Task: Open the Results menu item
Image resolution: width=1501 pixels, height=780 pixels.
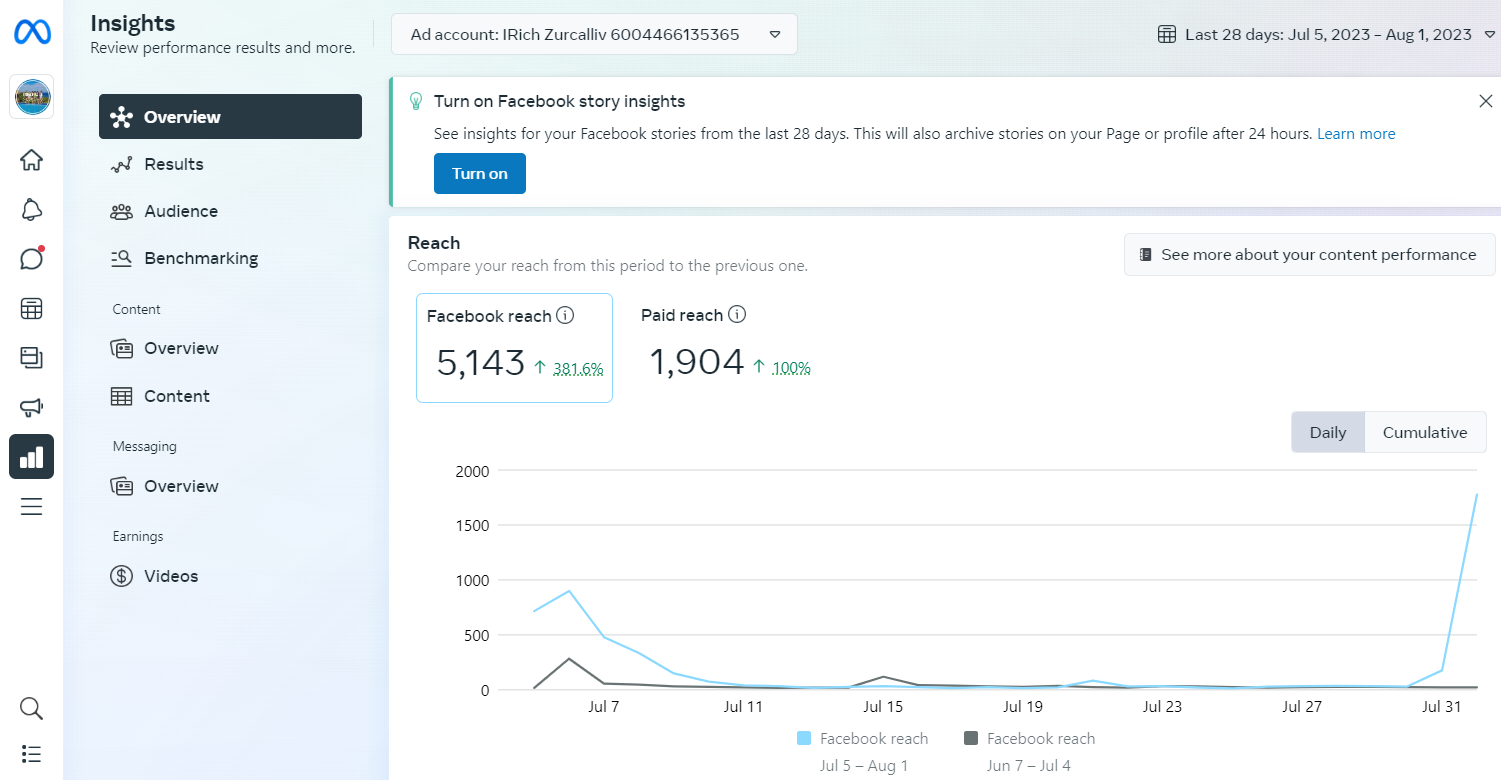Action: [x=173, y=164]
